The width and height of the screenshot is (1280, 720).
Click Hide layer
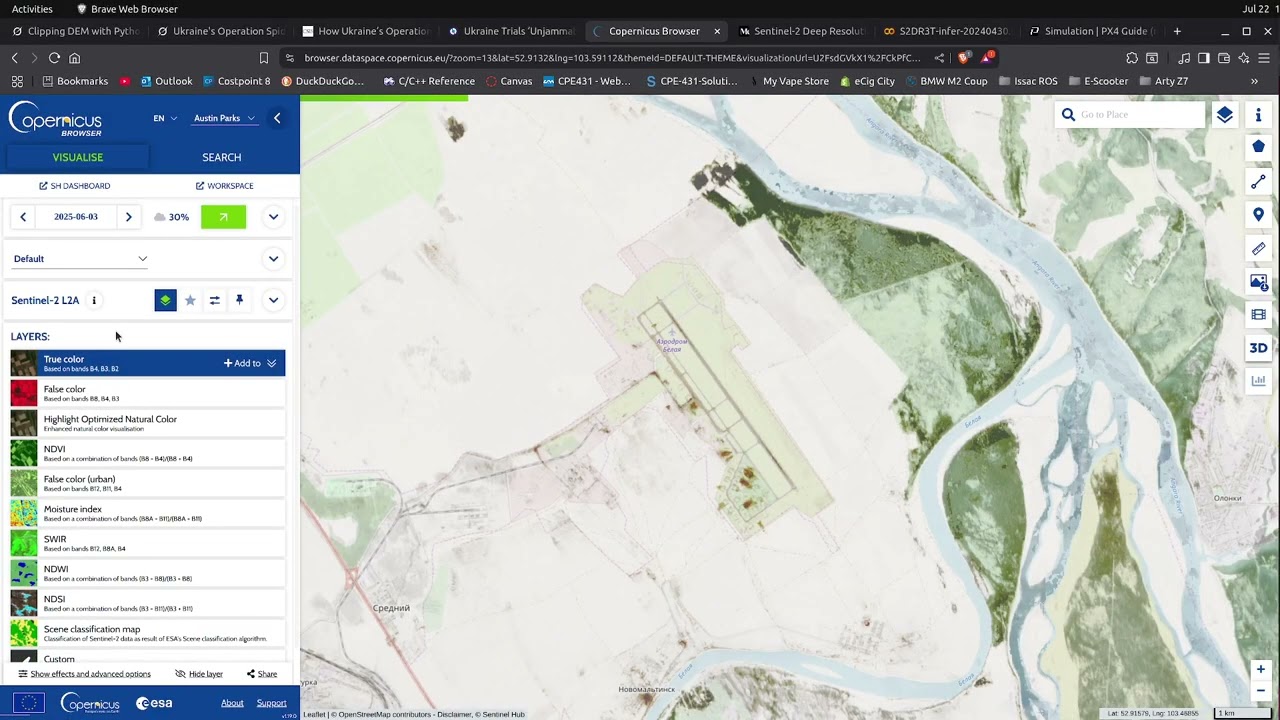tap(199, 674)
